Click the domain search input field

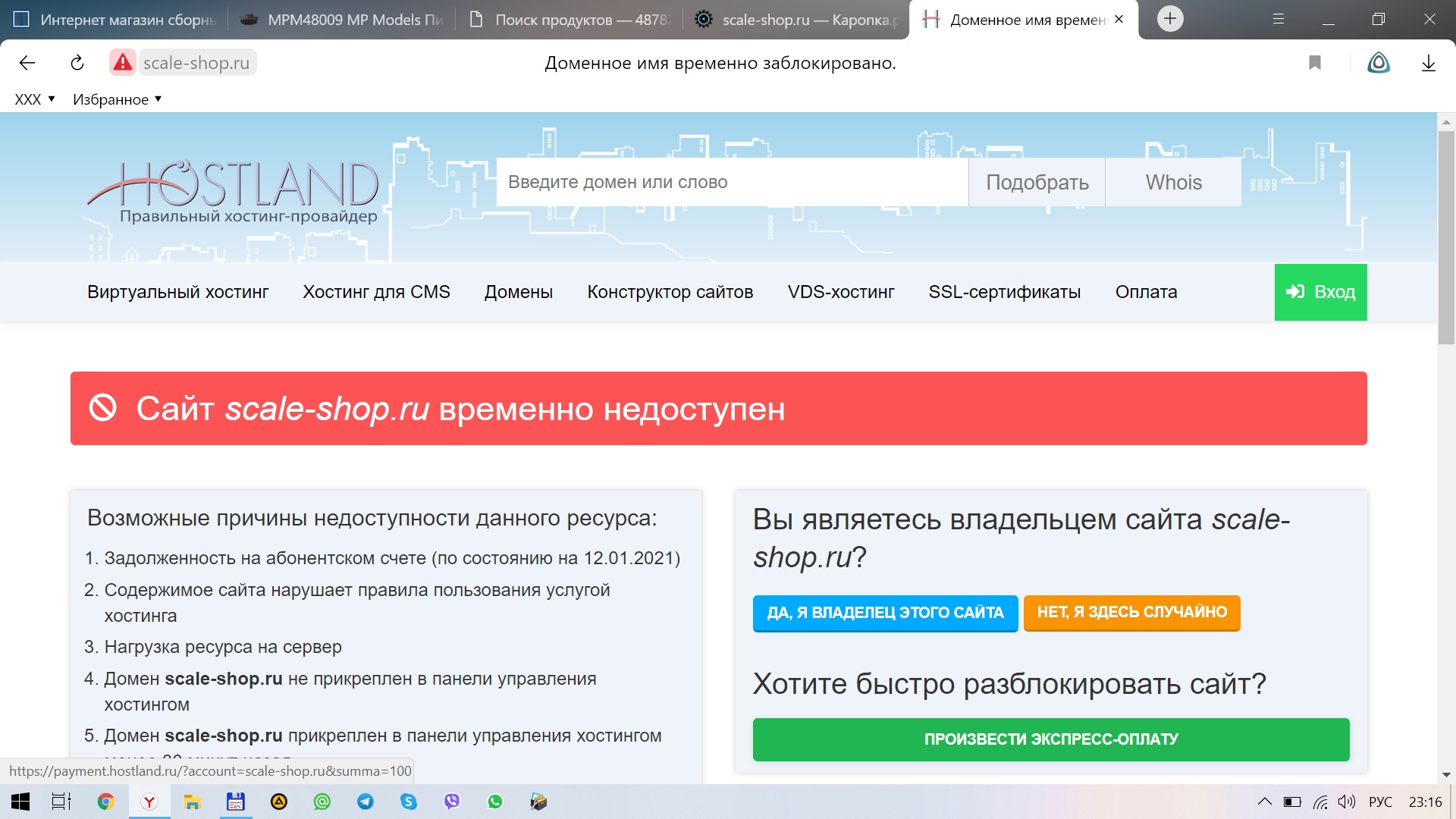(x=731, y=182)
